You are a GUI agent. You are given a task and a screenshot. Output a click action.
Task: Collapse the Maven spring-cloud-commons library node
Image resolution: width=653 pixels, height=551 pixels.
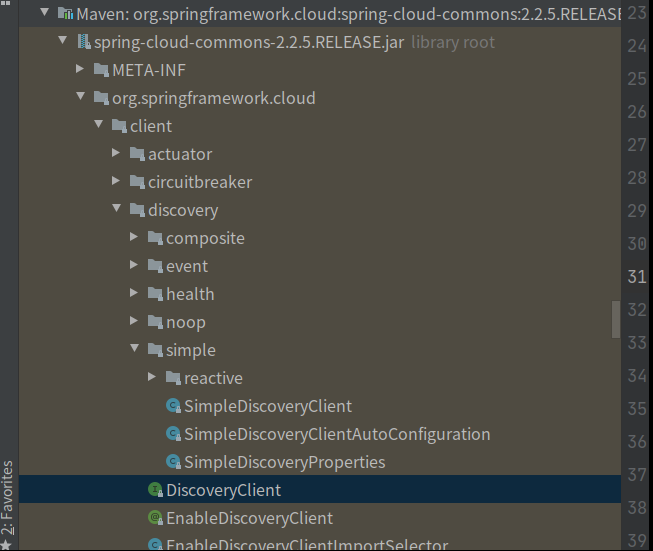click(45, 12)
